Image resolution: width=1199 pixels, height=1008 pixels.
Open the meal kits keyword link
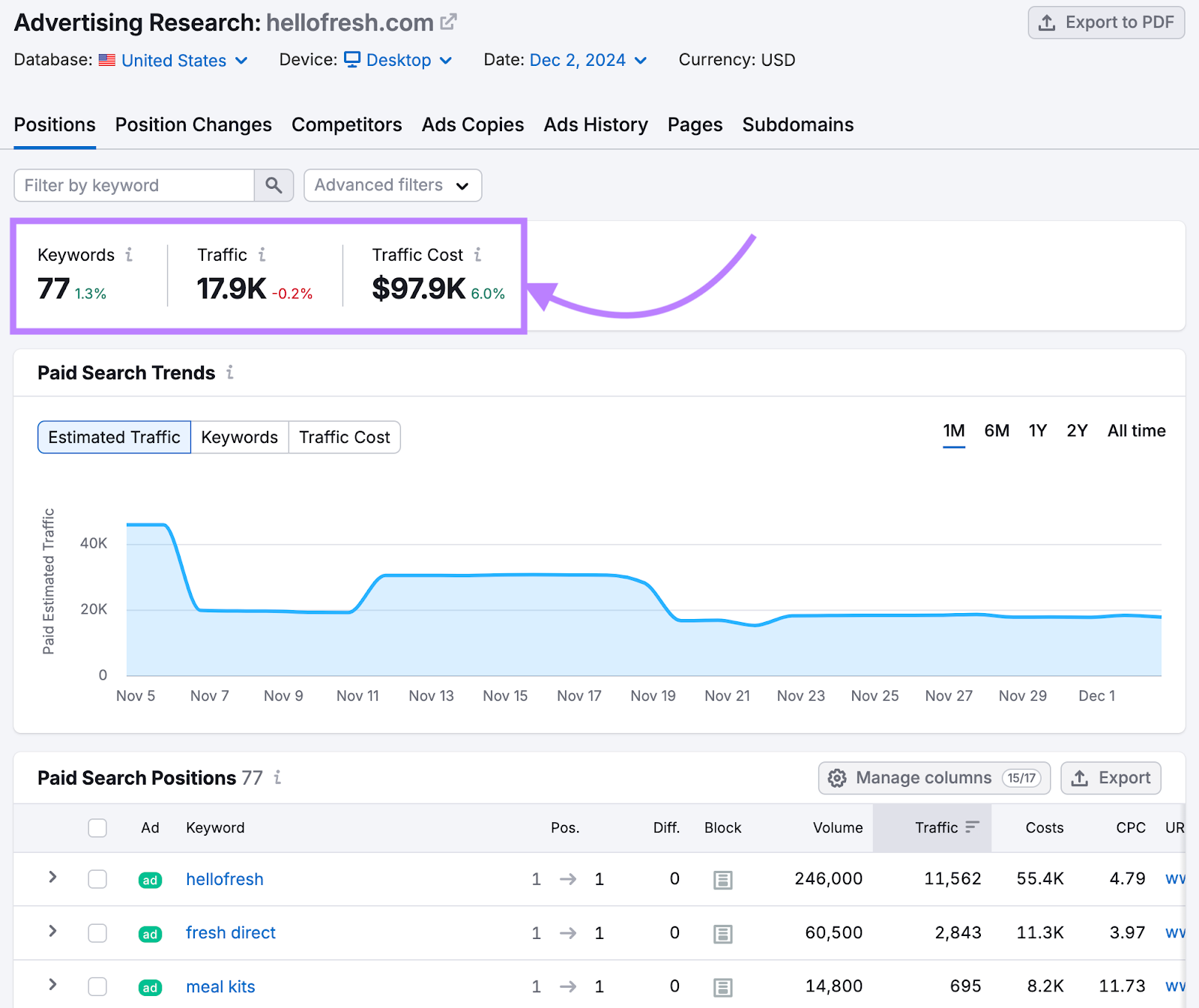pos(220,987)
